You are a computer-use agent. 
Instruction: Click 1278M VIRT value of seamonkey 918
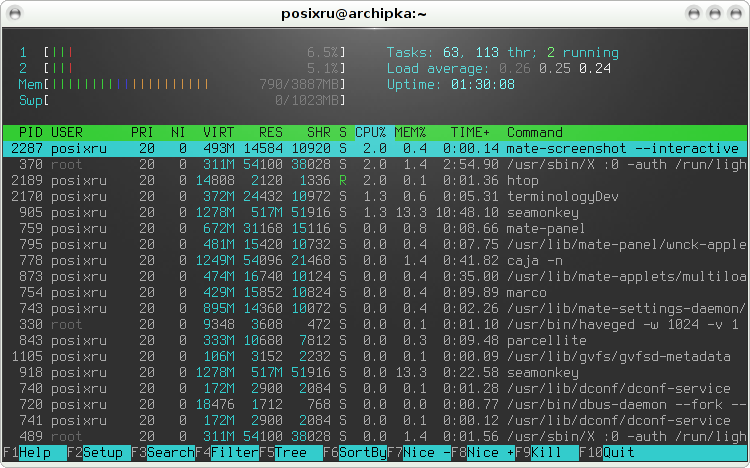215,373
